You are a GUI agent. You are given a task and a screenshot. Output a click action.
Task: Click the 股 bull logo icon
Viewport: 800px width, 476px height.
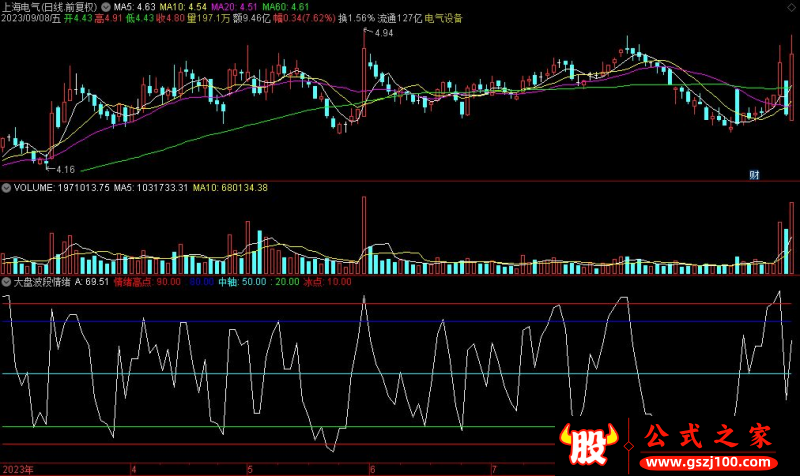pyautogui.click(x=588, y=445)
